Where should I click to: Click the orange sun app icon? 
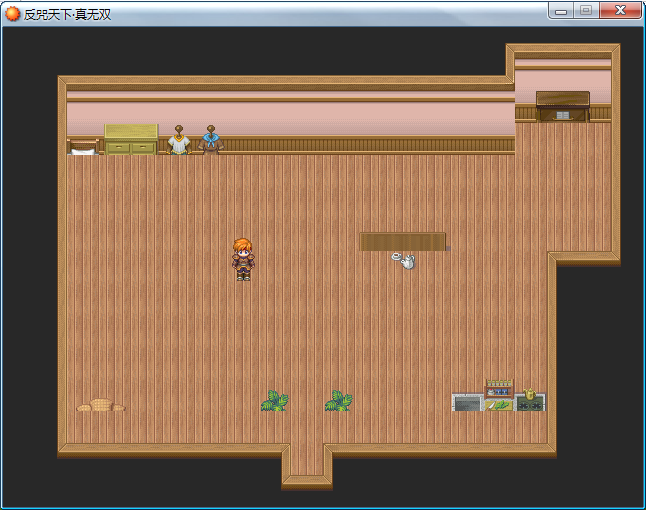click(12, 14)
